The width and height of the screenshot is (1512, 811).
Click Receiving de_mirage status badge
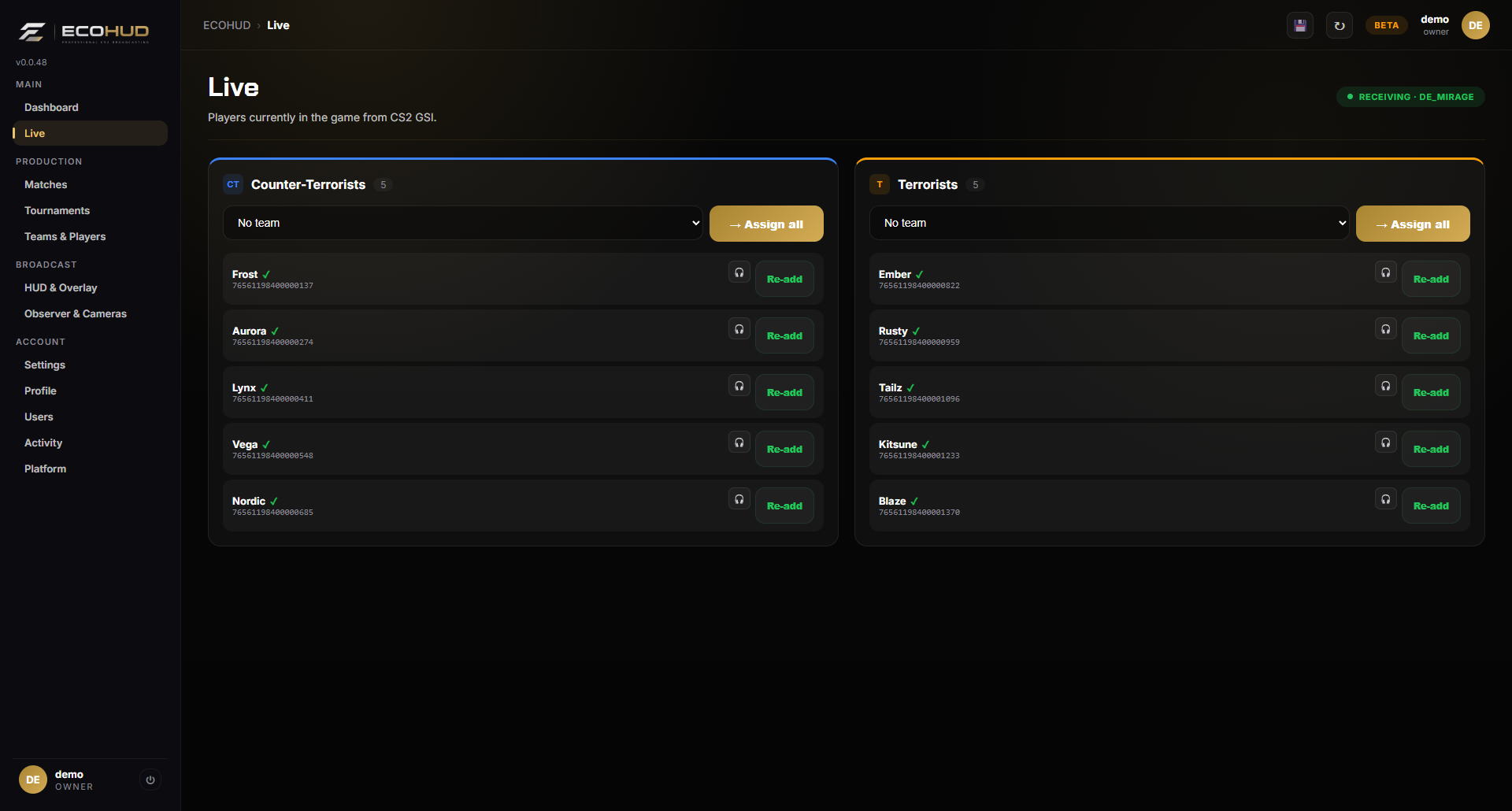[x=1410, y=97]
